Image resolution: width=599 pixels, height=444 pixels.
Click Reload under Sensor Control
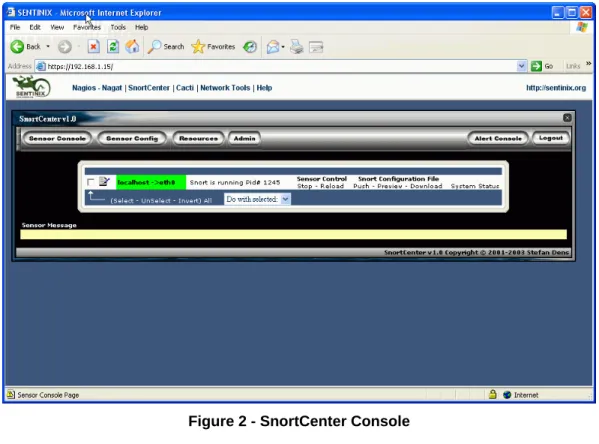(332, 186)
